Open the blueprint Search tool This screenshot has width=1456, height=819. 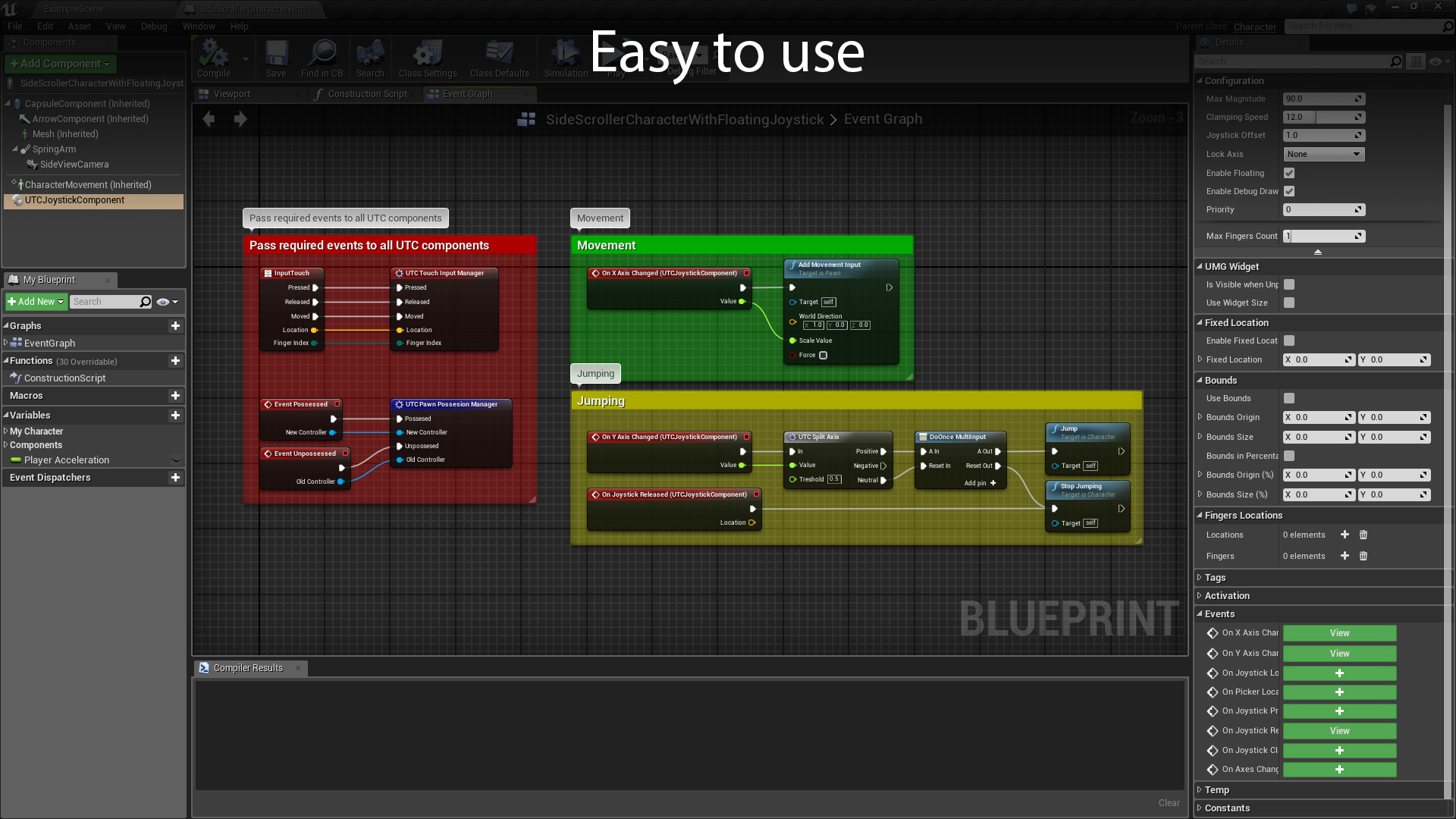(369, 58)
